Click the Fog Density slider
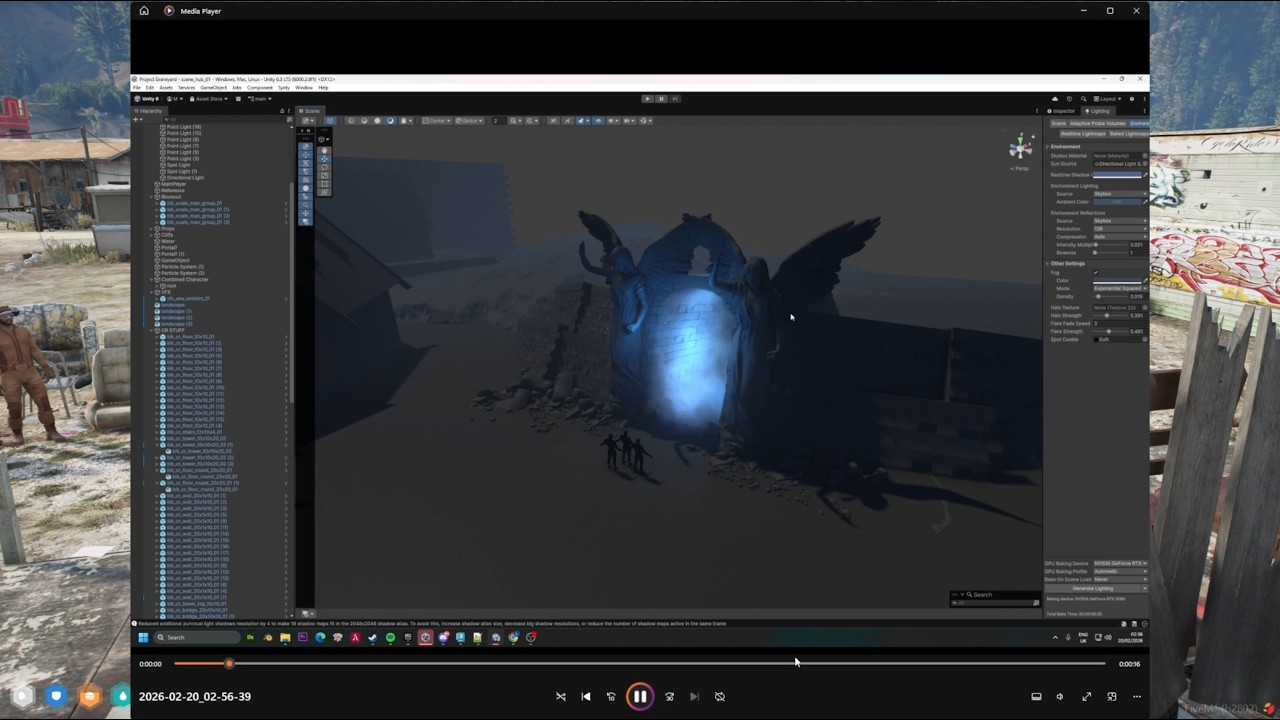1280x720 pixels. click(1110, 297)
